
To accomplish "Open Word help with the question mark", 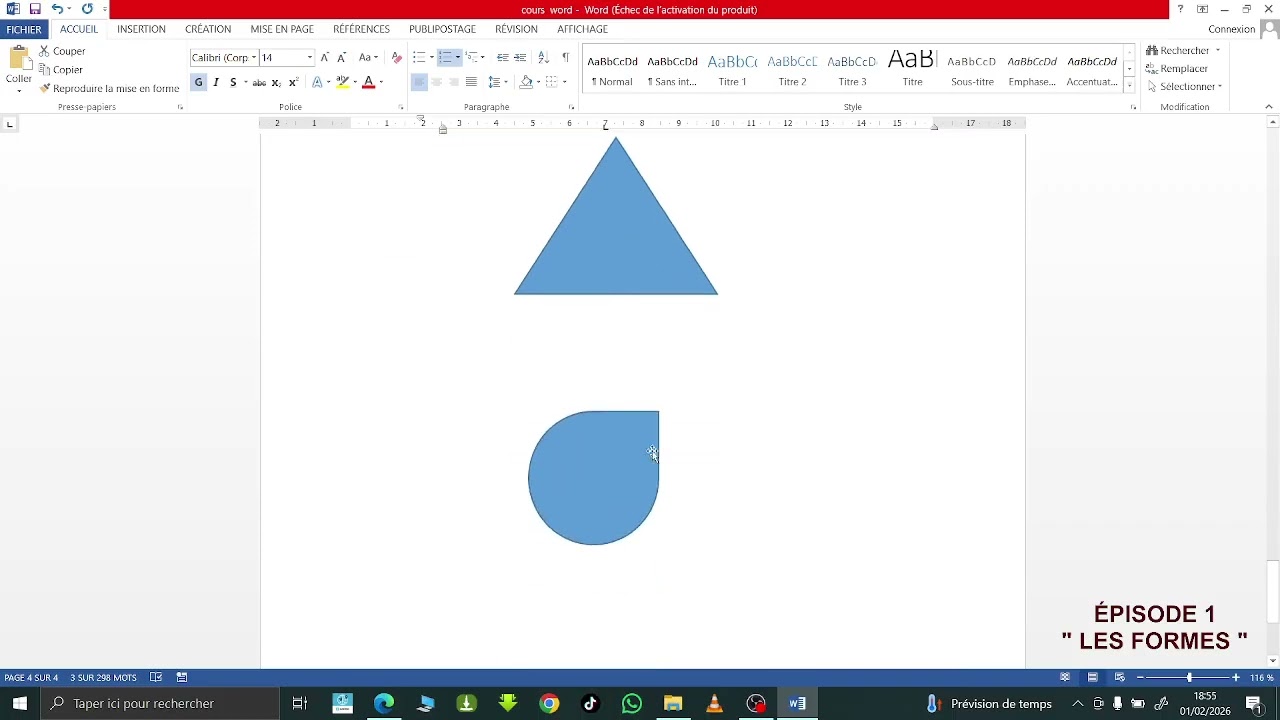I will [x=1180, y=9].
